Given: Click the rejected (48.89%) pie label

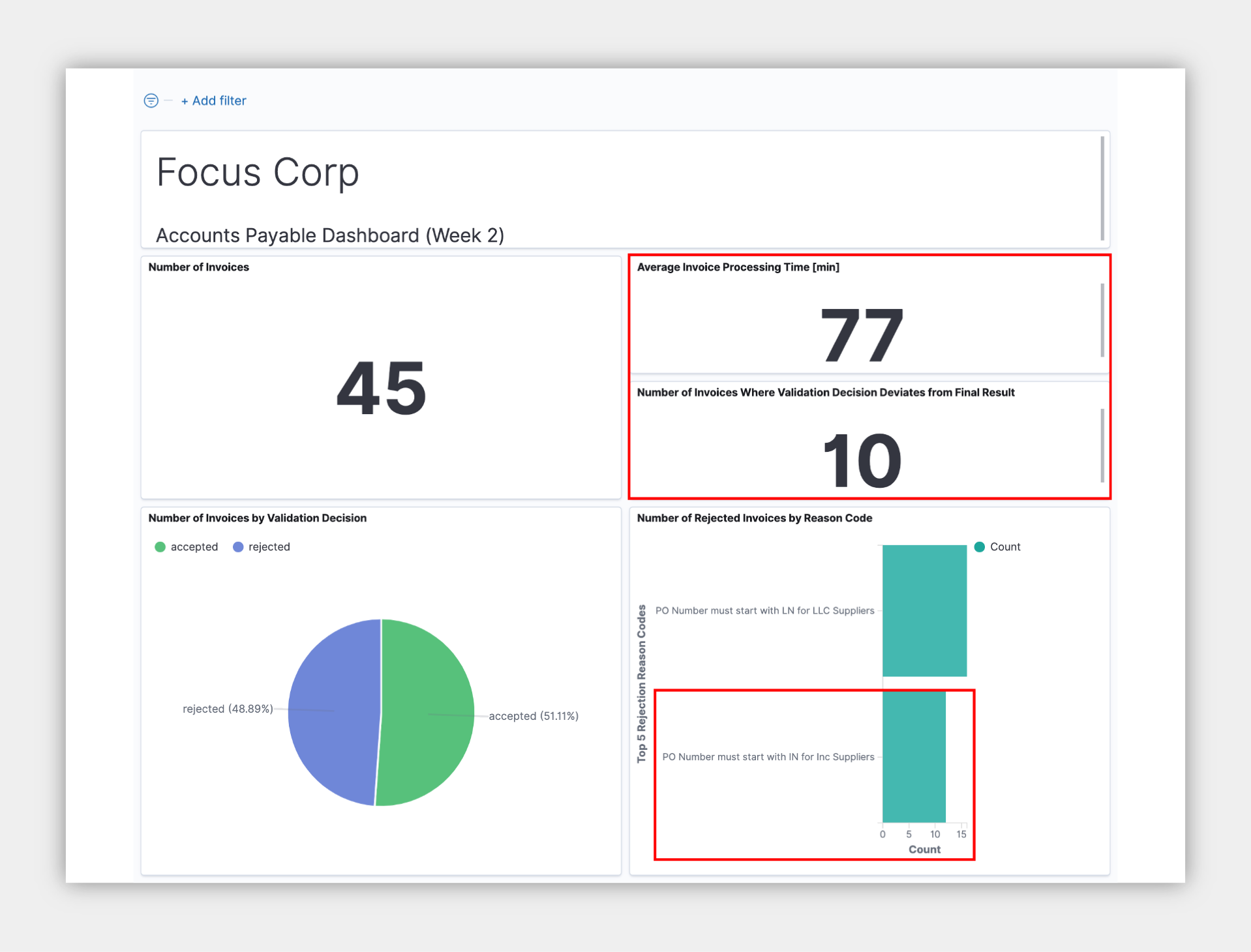Looking at the screenshot, I should (228, 708).
